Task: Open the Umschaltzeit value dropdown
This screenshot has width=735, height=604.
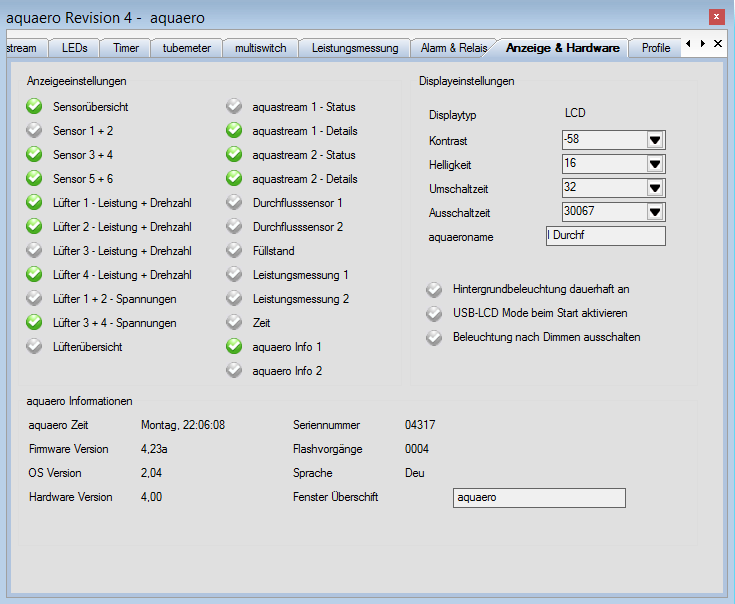Action: pos(655,188)
